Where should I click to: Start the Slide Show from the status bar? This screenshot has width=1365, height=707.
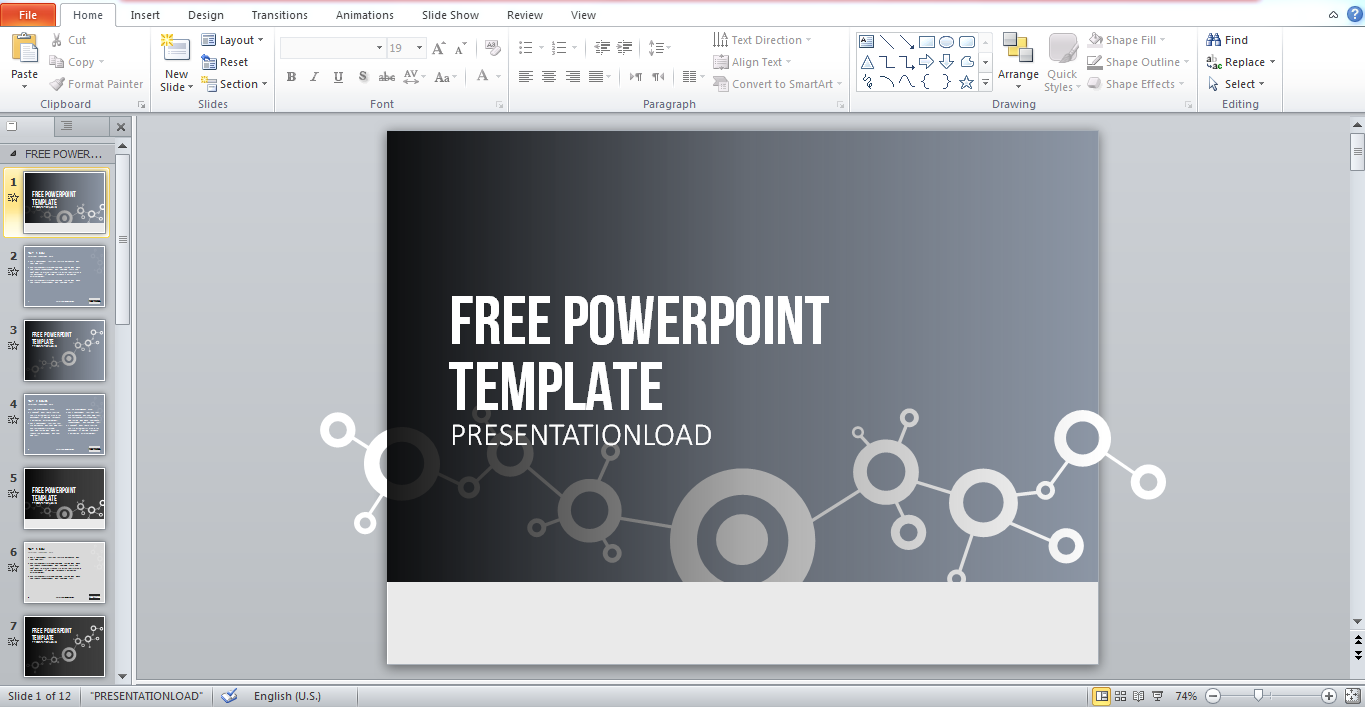point(1157,696)
